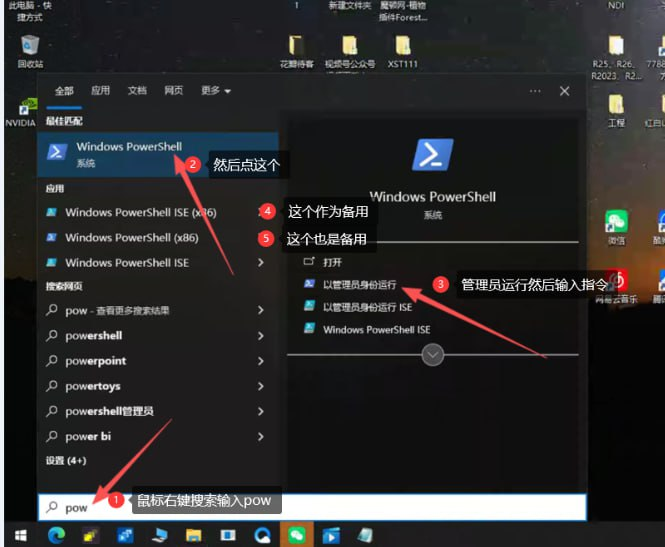Open the window-frame app on taskbar
The width and height of the screenshot is (665, 547).
click(x=228, y=535)
